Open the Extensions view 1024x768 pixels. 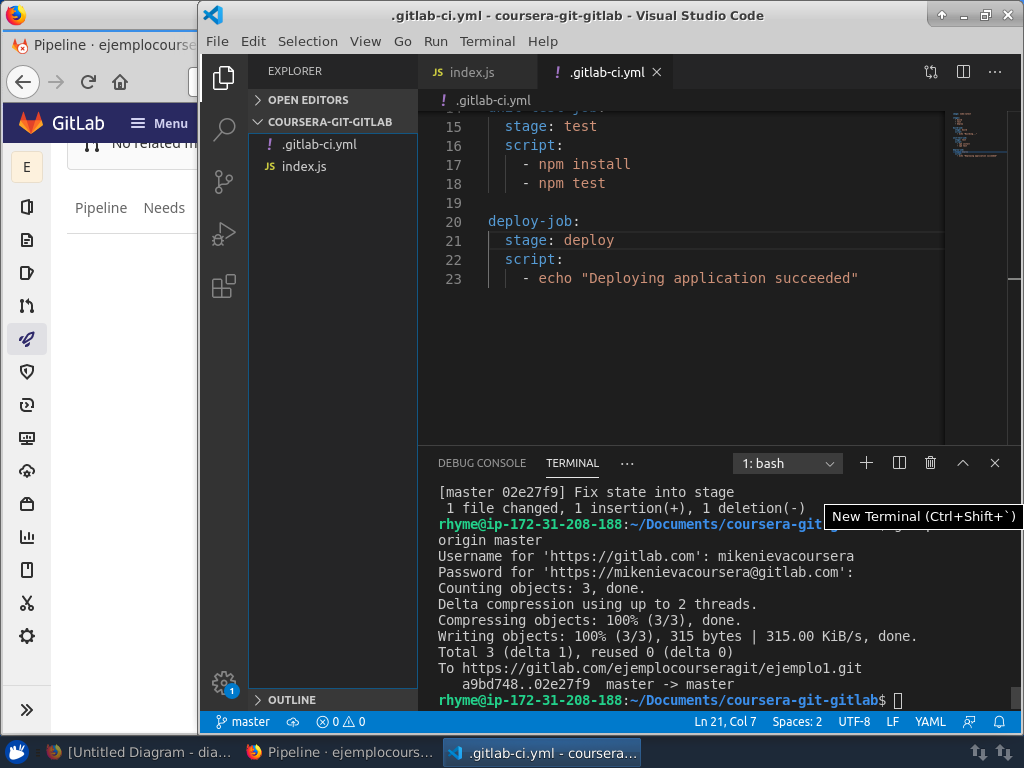tap(224, 287)
